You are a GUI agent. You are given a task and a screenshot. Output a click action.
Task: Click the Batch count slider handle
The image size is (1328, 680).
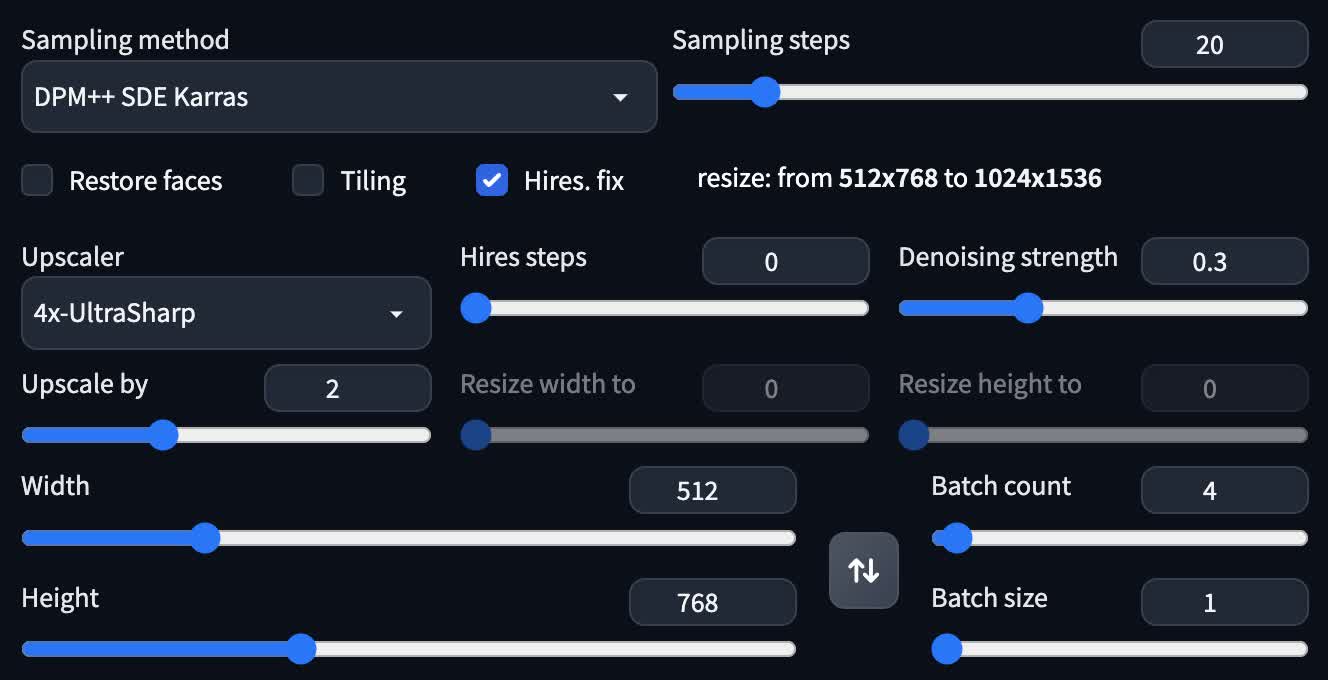pyautogui.click(x=955, y=538)
